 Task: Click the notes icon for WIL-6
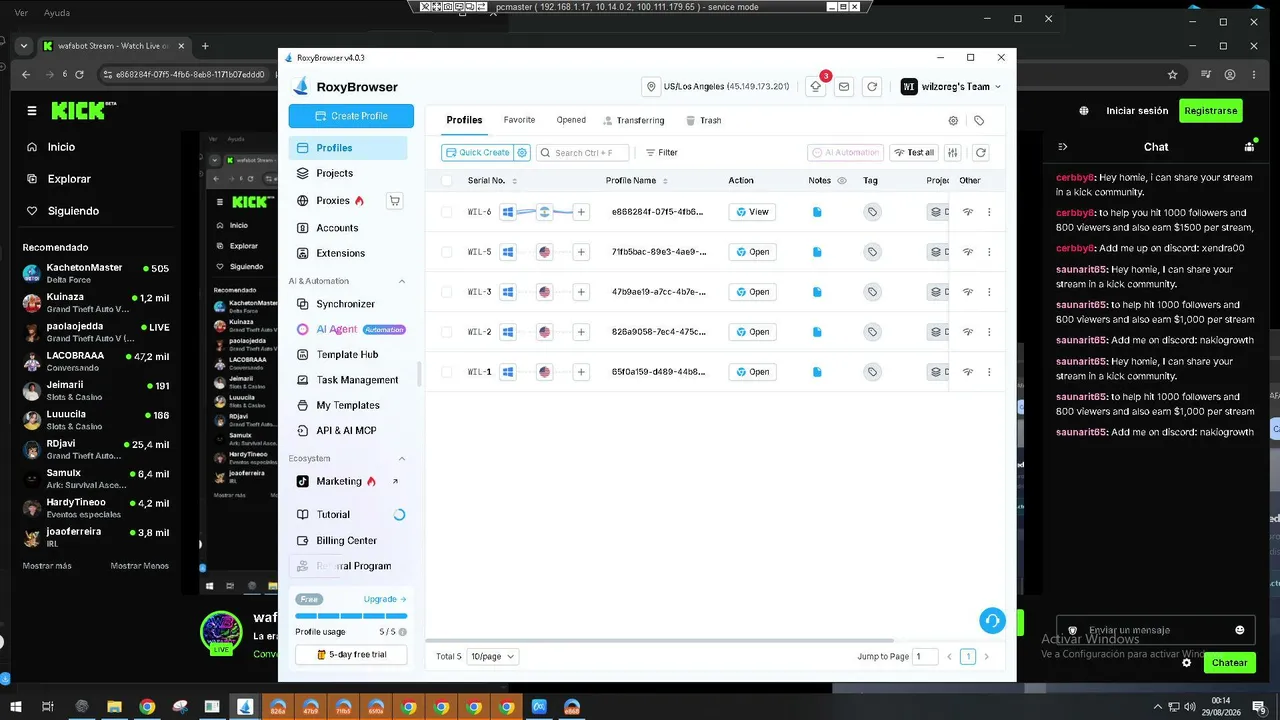coord(817,212)
